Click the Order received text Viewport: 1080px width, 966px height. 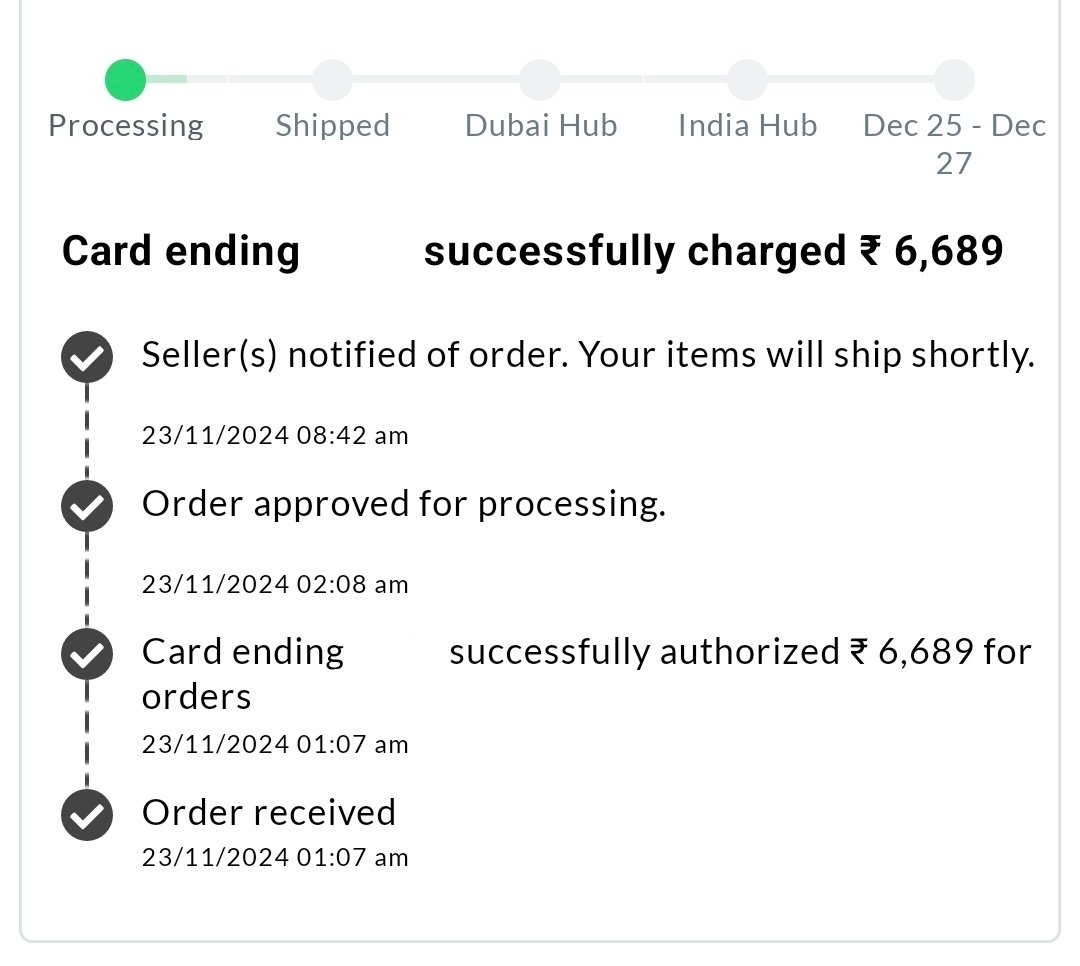tap(269, 812)
